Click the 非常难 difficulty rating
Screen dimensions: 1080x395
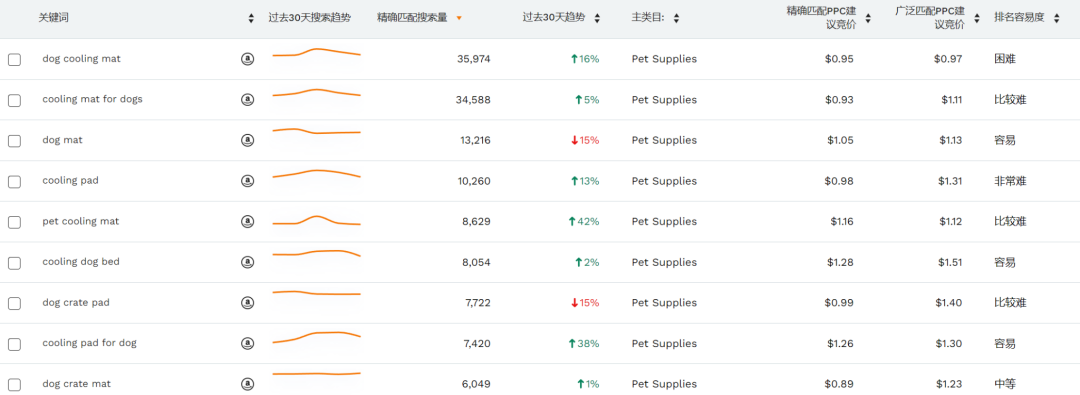tap(1010, 181)
